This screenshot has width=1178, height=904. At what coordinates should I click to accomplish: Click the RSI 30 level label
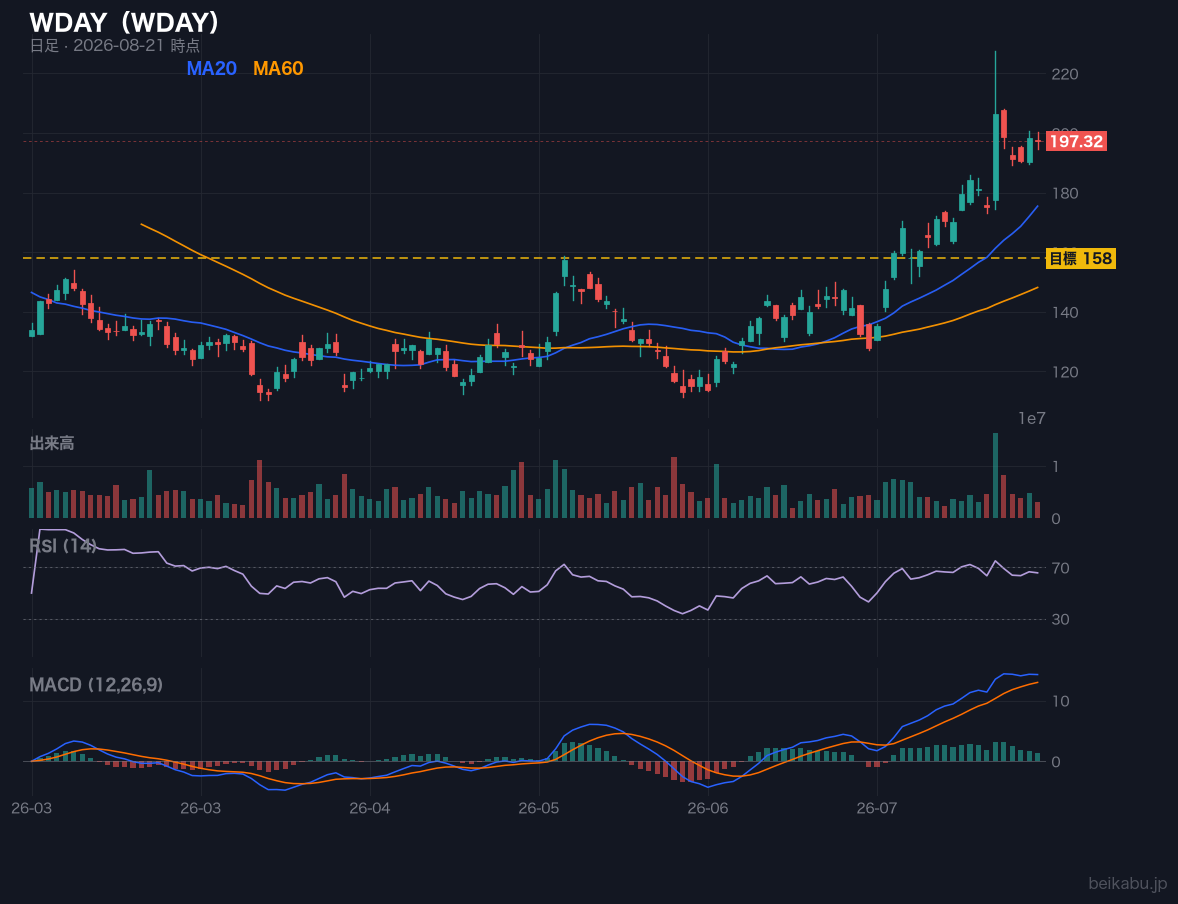[1060, 619]
